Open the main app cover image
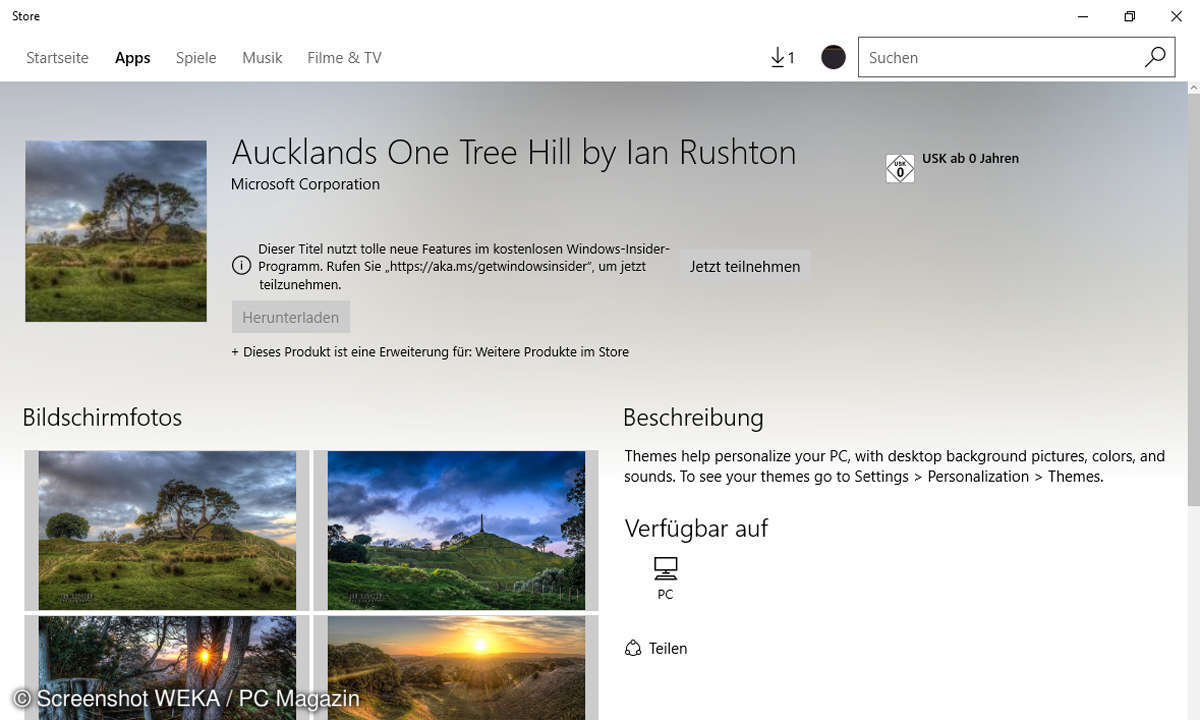Screen dimensions: 1200x720 (116, 231)
